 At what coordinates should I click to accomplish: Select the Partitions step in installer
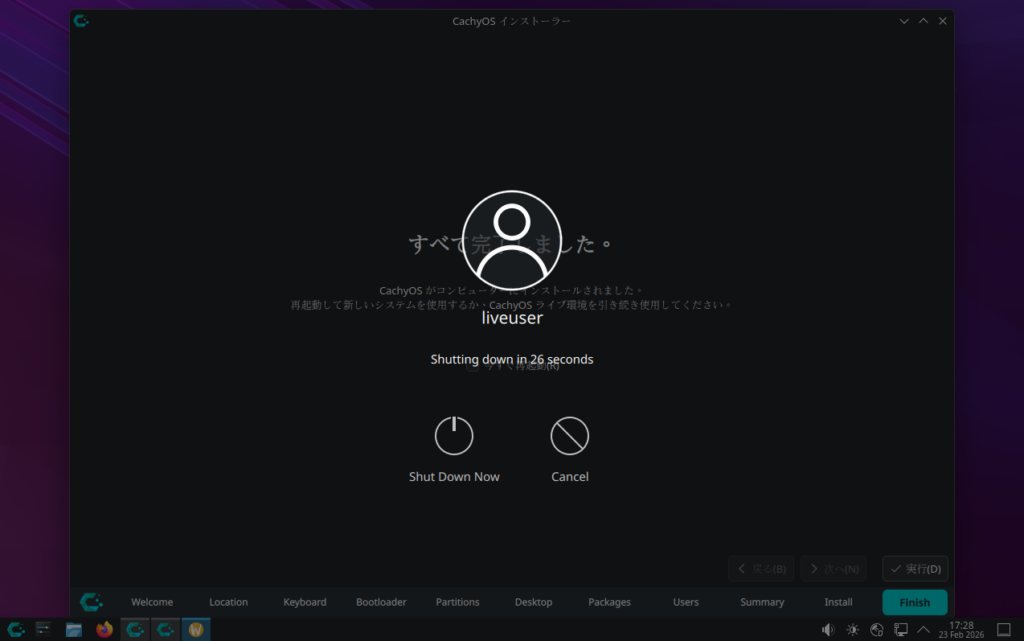click(x=457, y=602)
